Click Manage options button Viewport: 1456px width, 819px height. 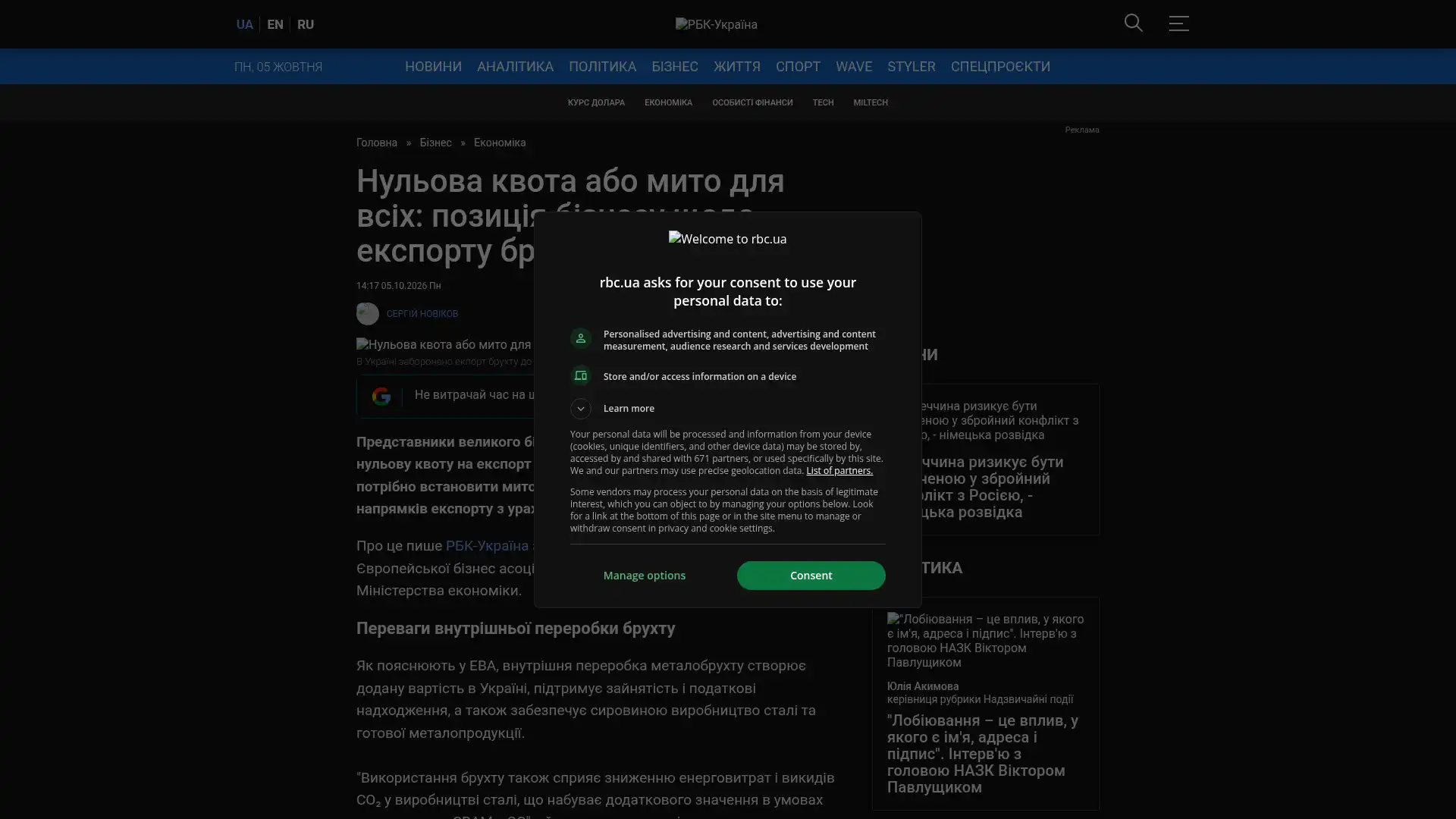[x=645, y=576]
